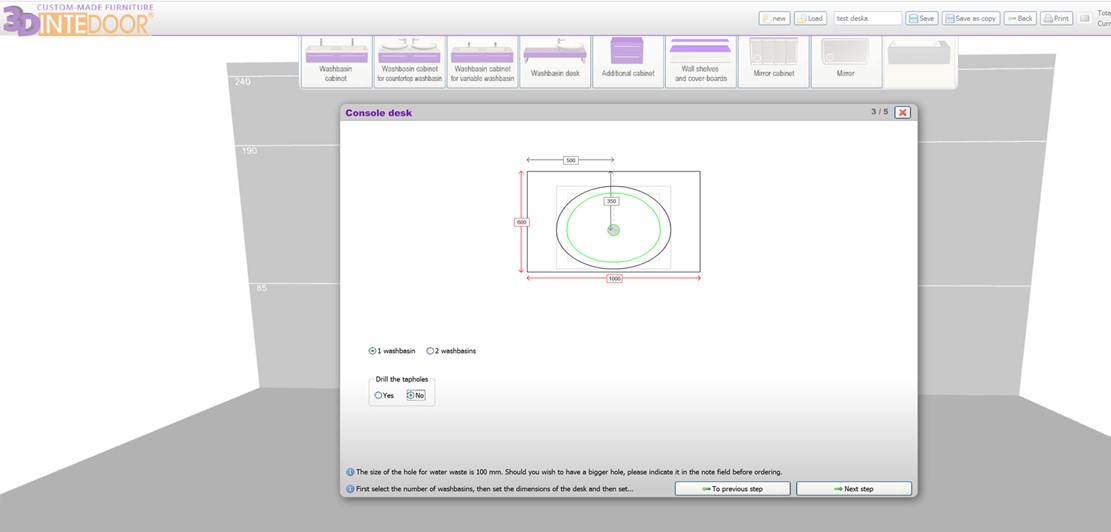Add an Additional cabinet

[628, 61]
